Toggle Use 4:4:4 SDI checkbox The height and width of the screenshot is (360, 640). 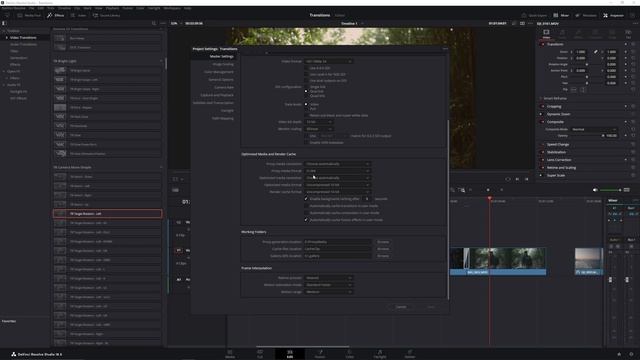pyautogui.click(x=306, y=68)
